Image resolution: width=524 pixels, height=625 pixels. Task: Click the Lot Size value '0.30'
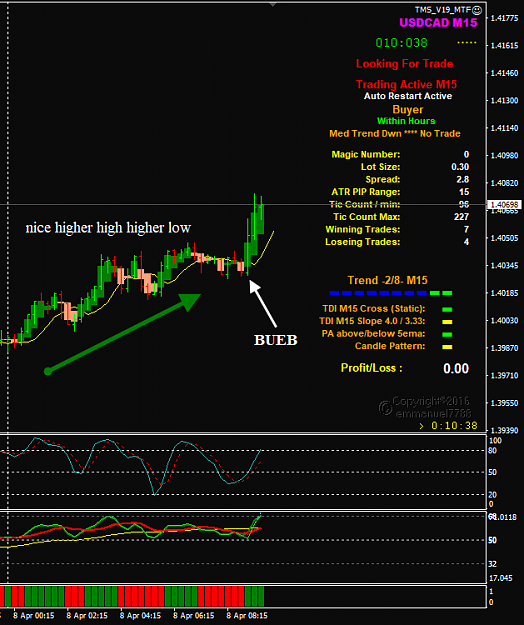[x=460, y=167]
